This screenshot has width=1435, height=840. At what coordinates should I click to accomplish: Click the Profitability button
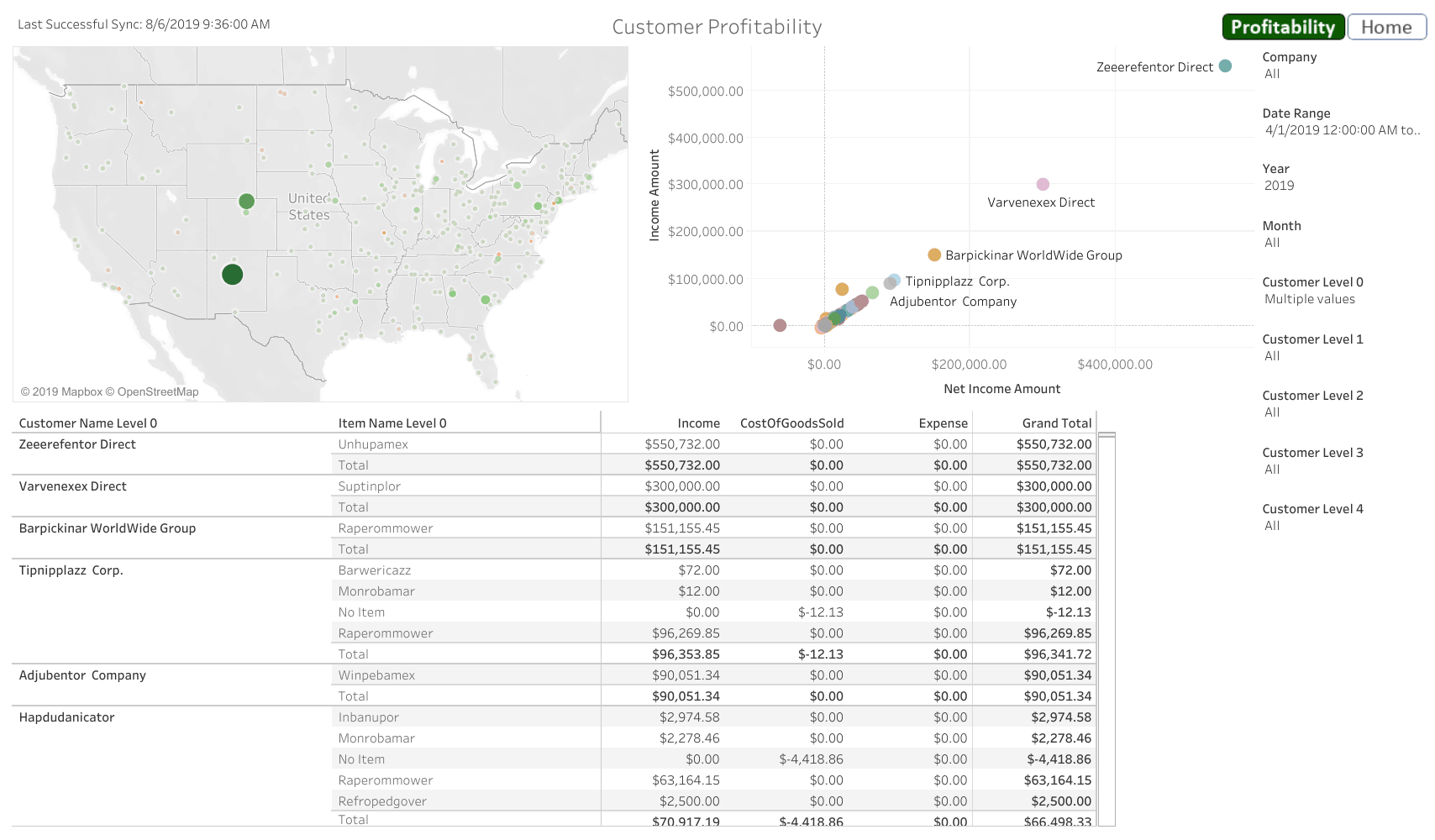tap(1283, 27)
